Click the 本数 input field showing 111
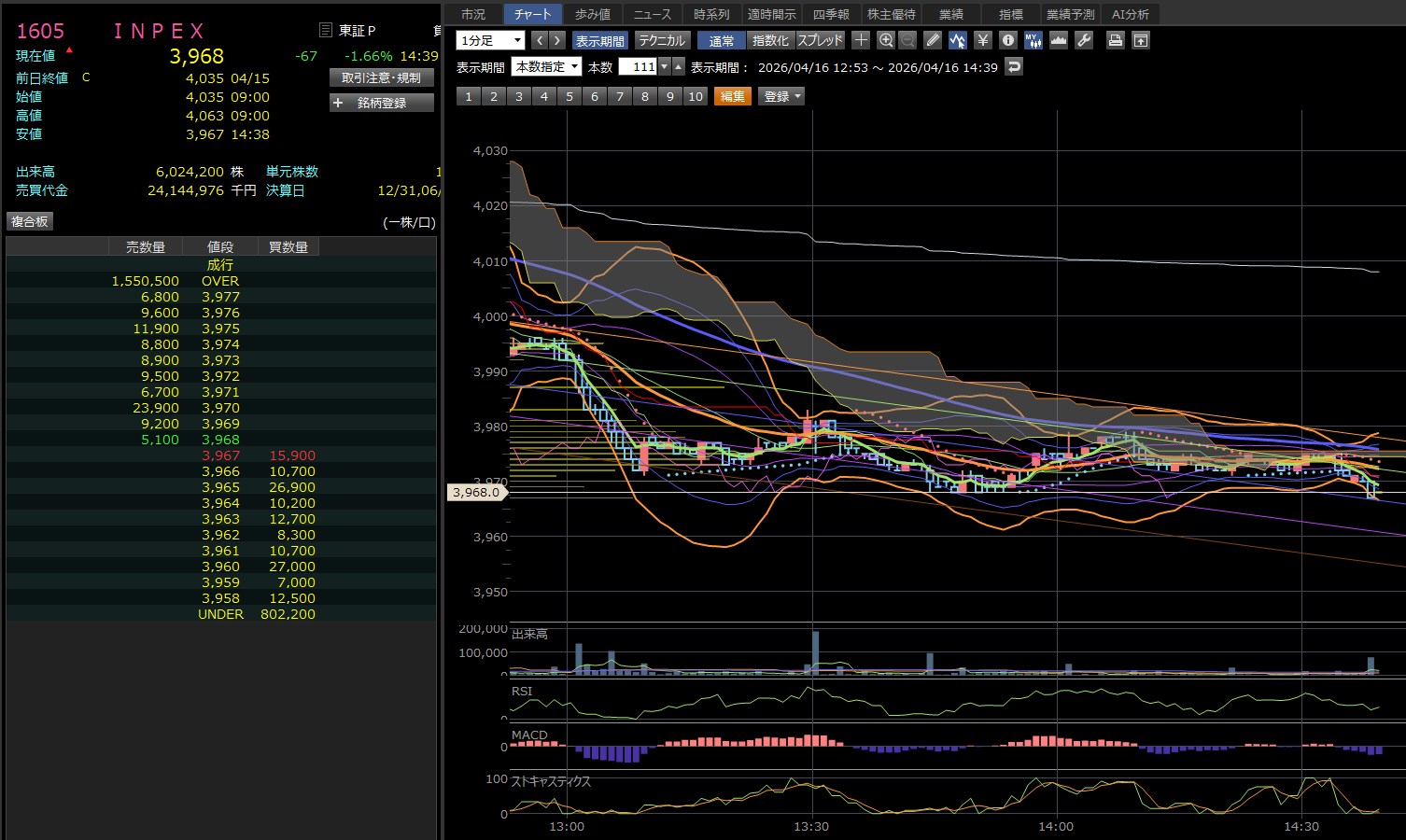Image resolution: width=1406 pixels, height=840 pixels. coord(639,66)
